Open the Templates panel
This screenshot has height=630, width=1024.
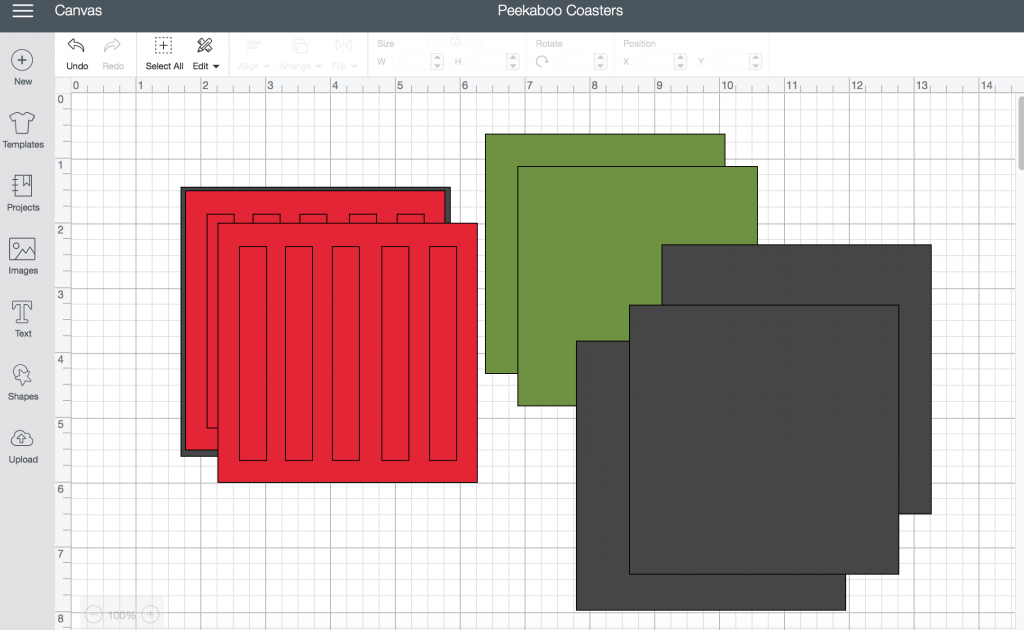(x=22, y=130)
